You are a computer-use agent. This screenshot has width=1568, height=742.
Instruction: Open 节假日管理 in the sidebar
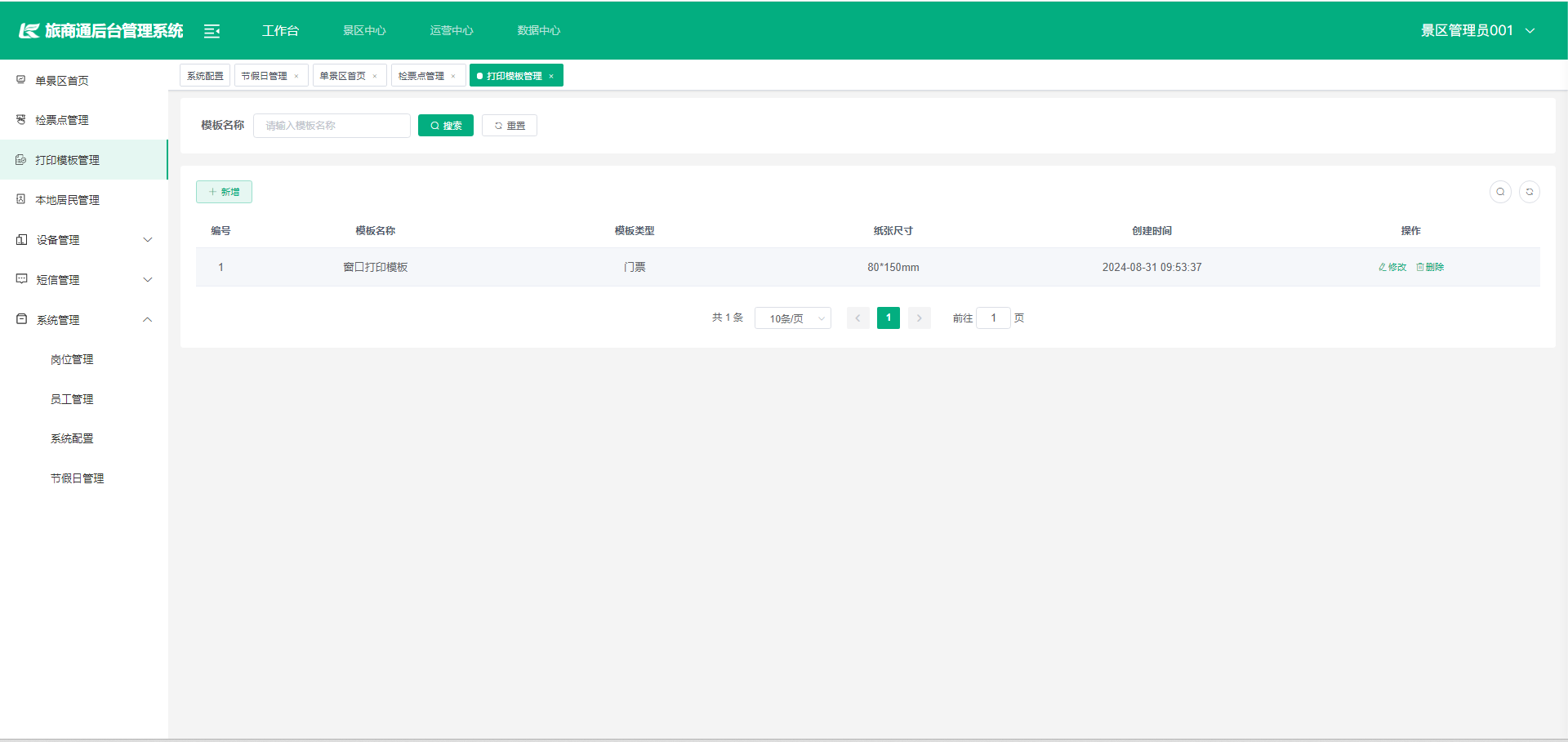(x=78, y=478)
